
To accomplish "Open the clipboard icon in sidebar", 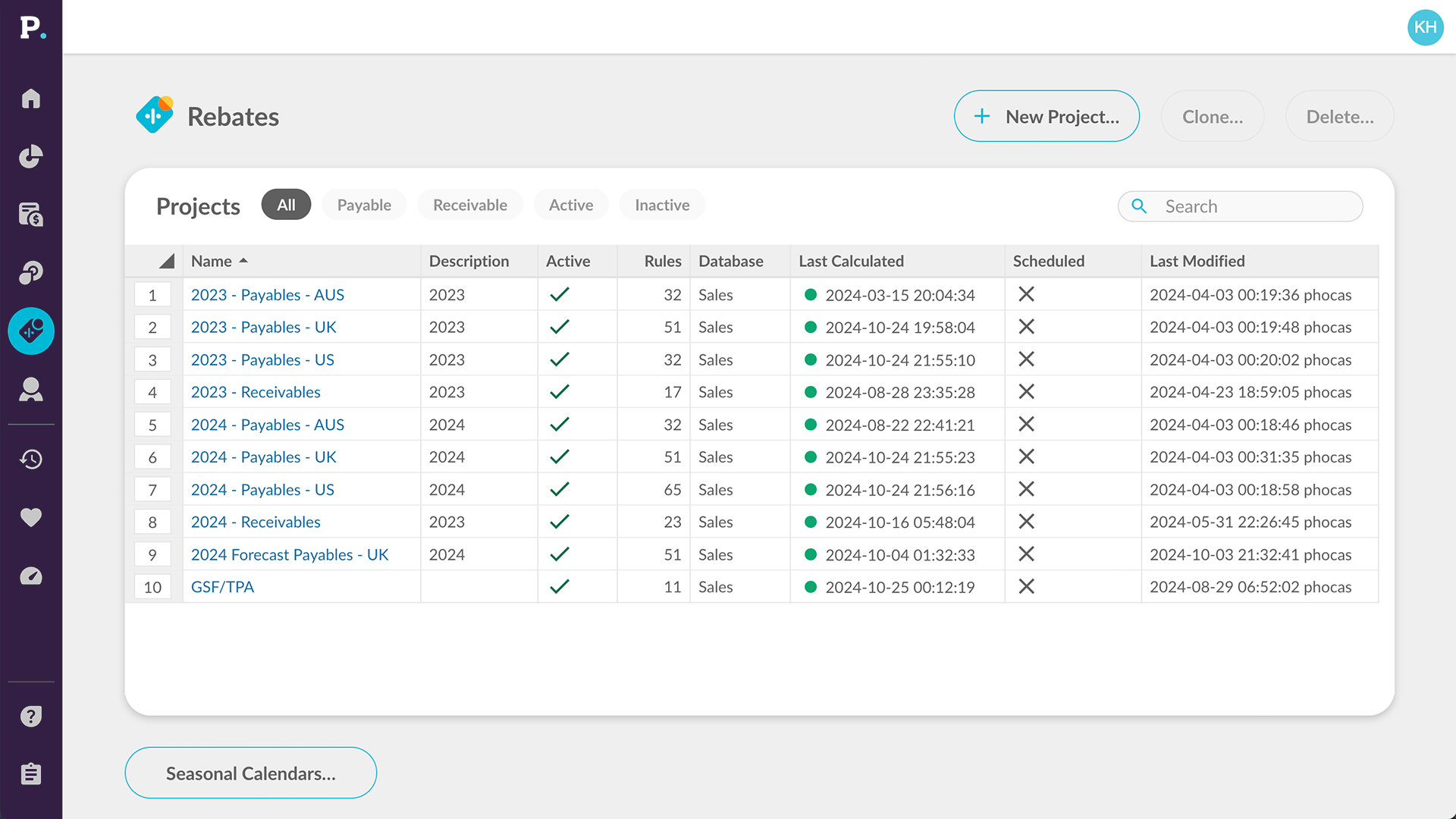I will coord(31,773).
